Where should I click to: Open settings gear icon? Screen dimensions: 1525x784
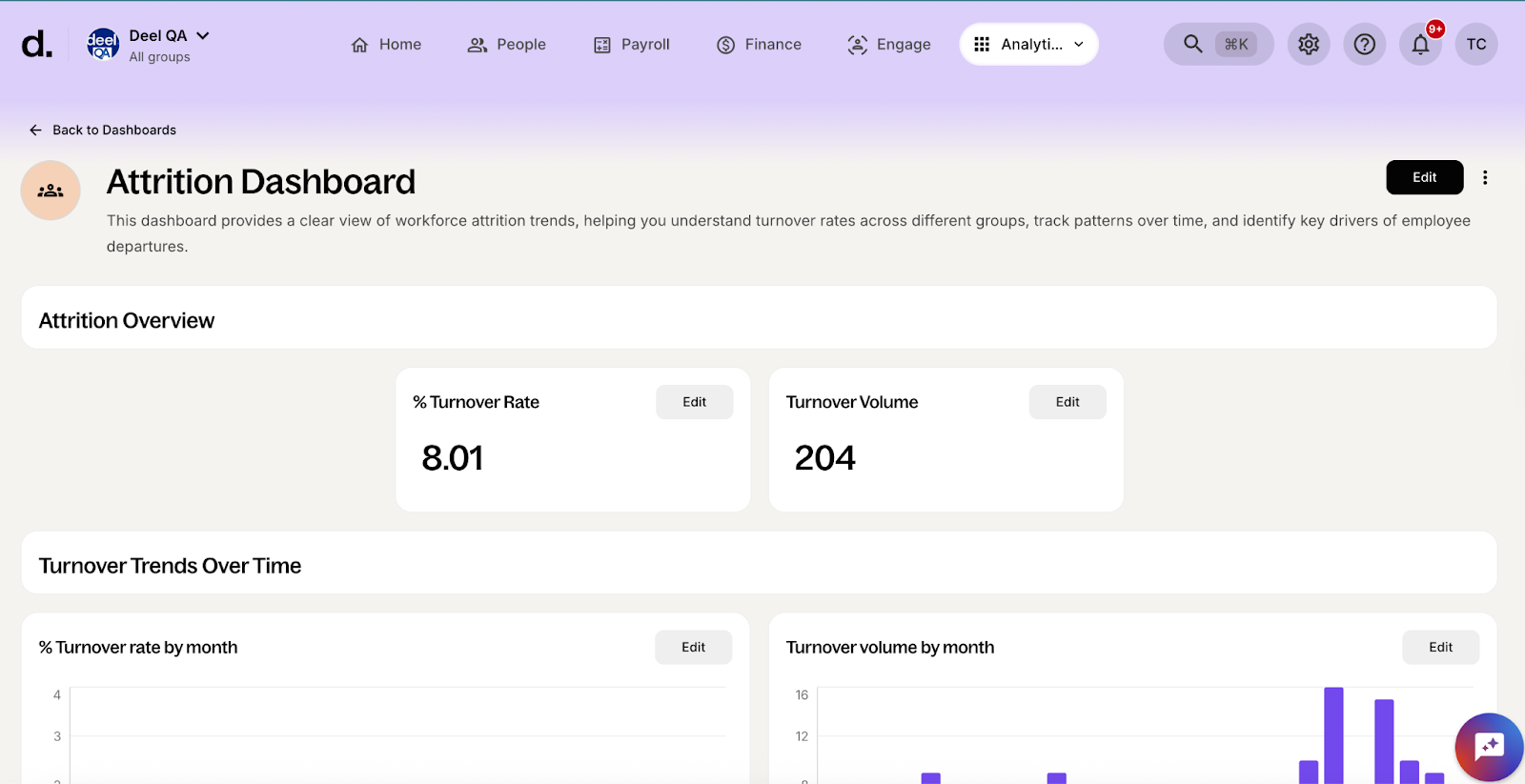(x=1309, y=44)
